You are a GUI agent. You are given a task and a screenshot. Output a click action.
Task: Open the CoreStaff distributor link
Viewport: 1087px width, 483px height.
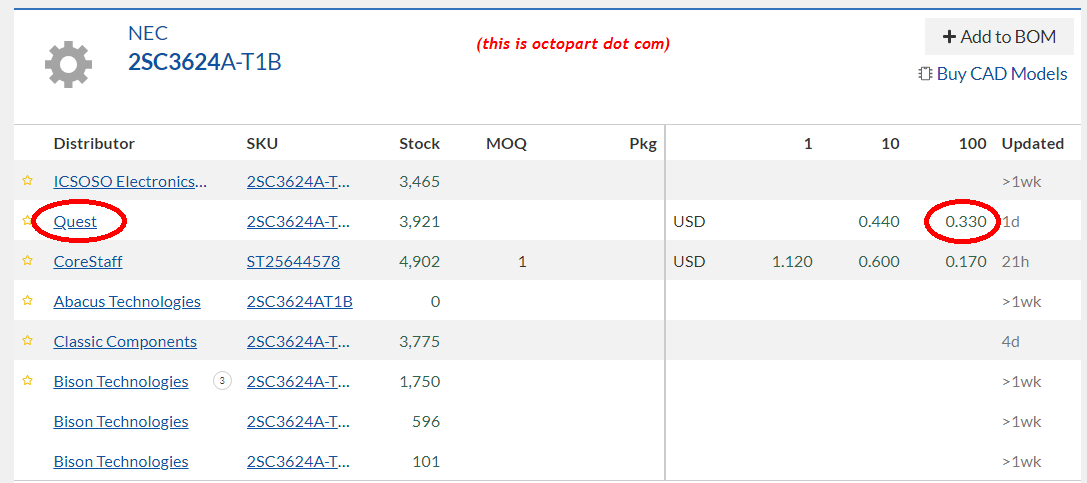88,262
